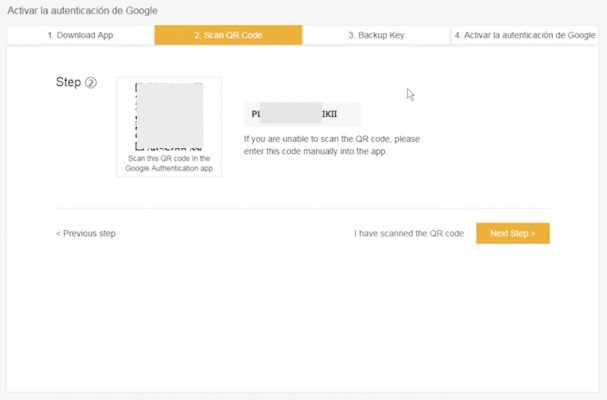Click the 'unable to scan the QR code' instruction
This screenshot has height=400, width=607.
[332, 140]
